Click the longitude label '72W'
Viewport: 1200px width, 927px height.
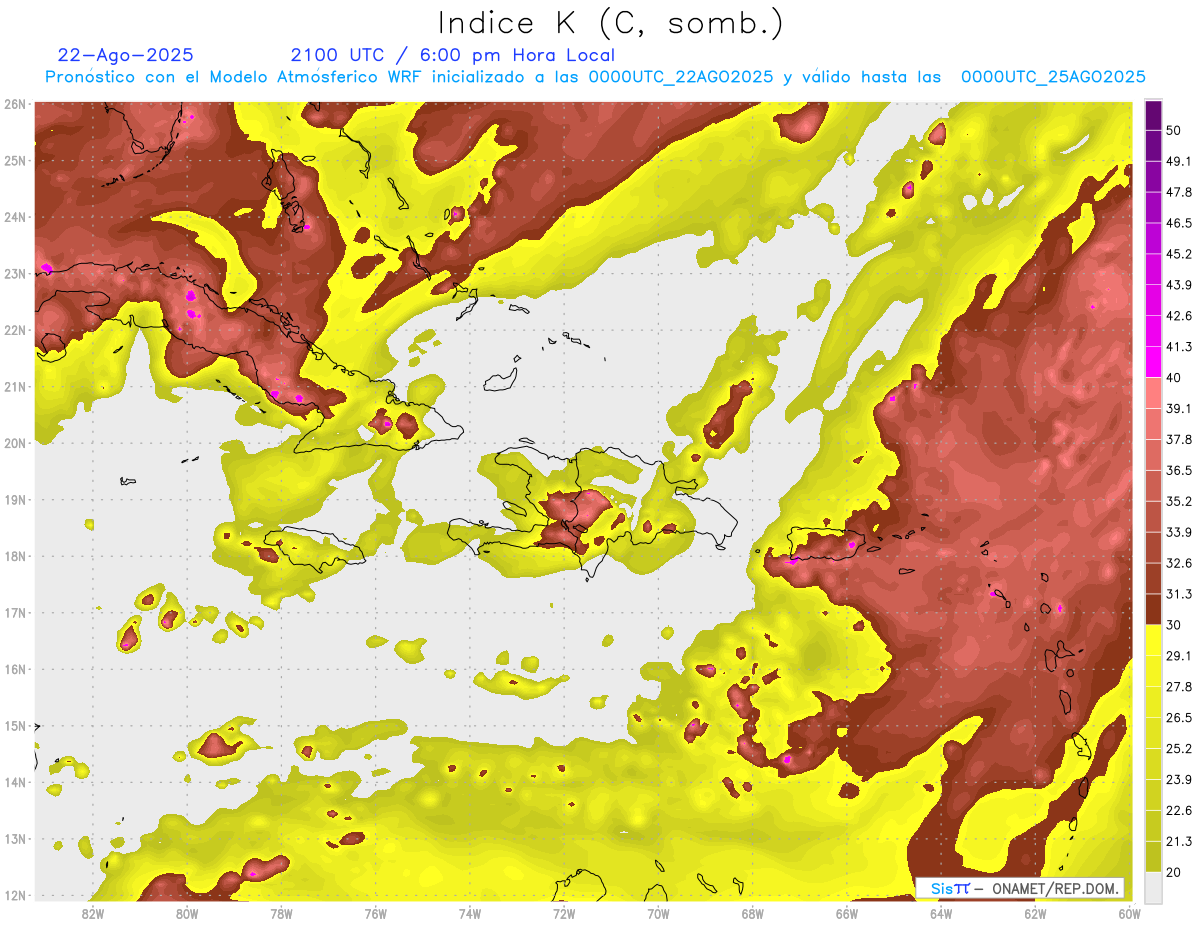pos(564,914)
